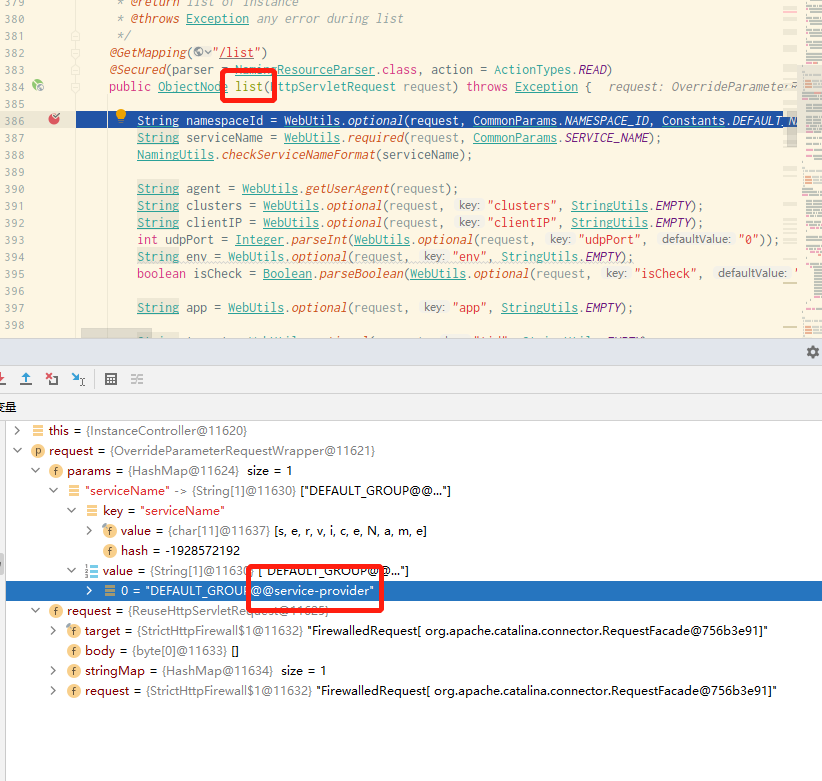Click the yellow lightbulb intention icon
Image resolution: width=822 pixels, height=781 pixels.
click(x=121, y=115)
